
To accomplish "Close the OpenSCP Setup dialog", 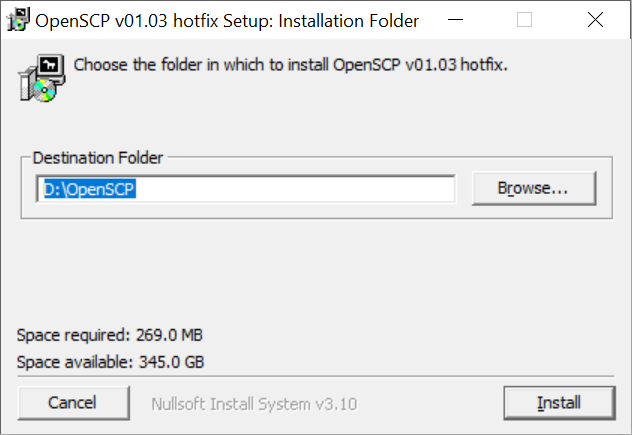I will coord(595,20).
